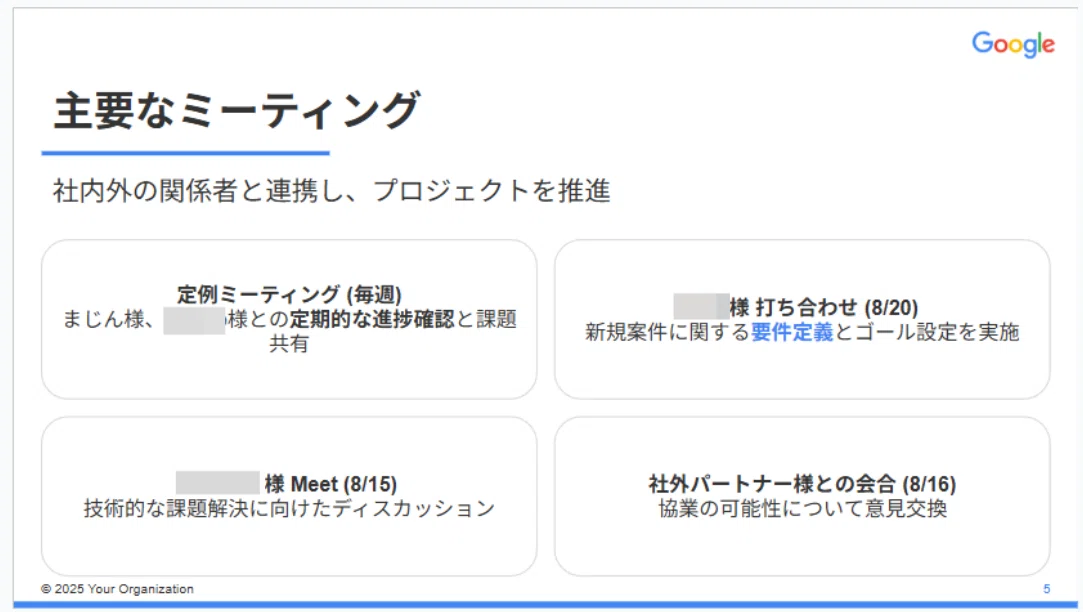Click the 共有 text in the weekly card
The width and height of the screenshot is (1083, 612).
(x=289, y=343)
